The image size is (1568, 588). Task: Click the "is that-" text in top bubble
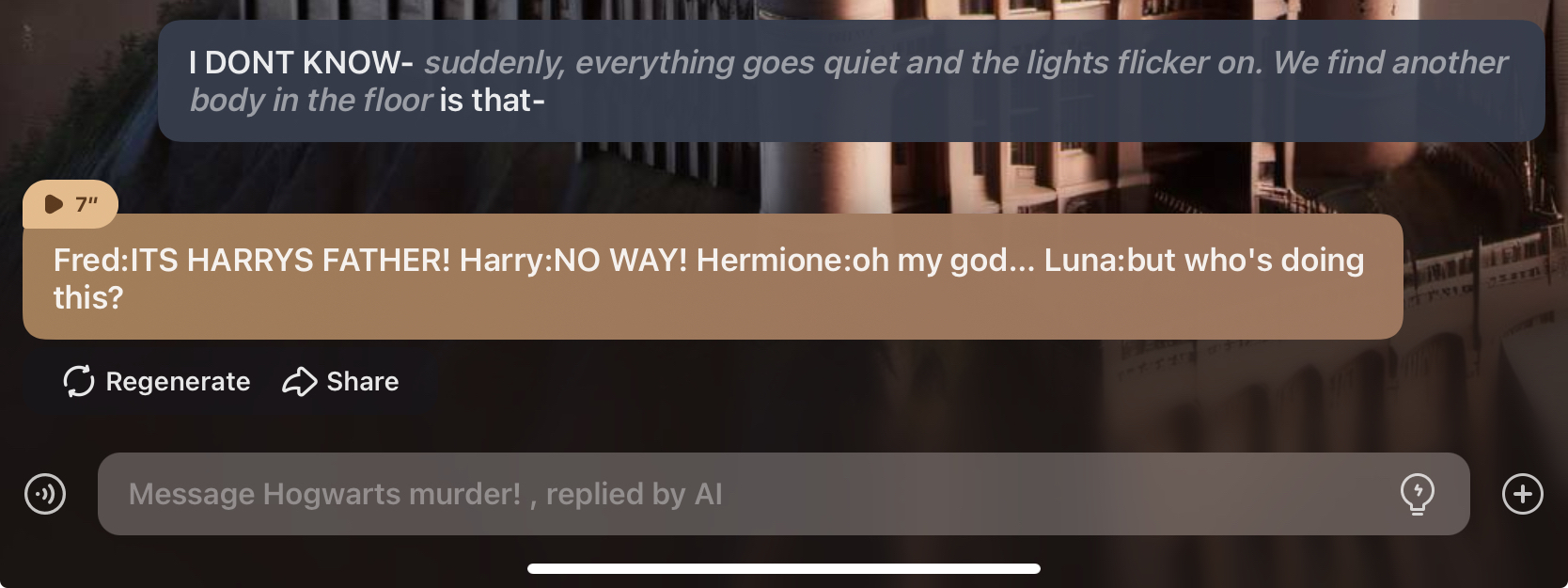(492, 100)
